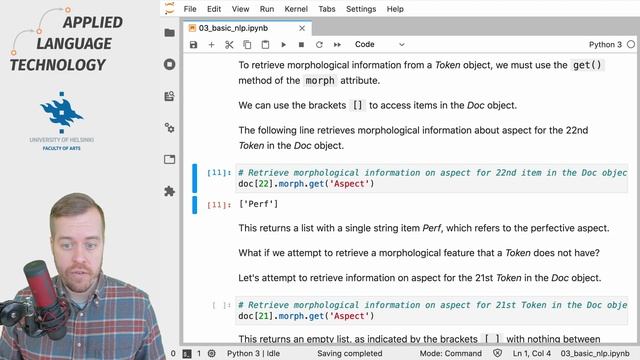640x360 pixels.
Task: Click the empty [ ]: prompt of unexecuted cell
Action: [222, 305]
